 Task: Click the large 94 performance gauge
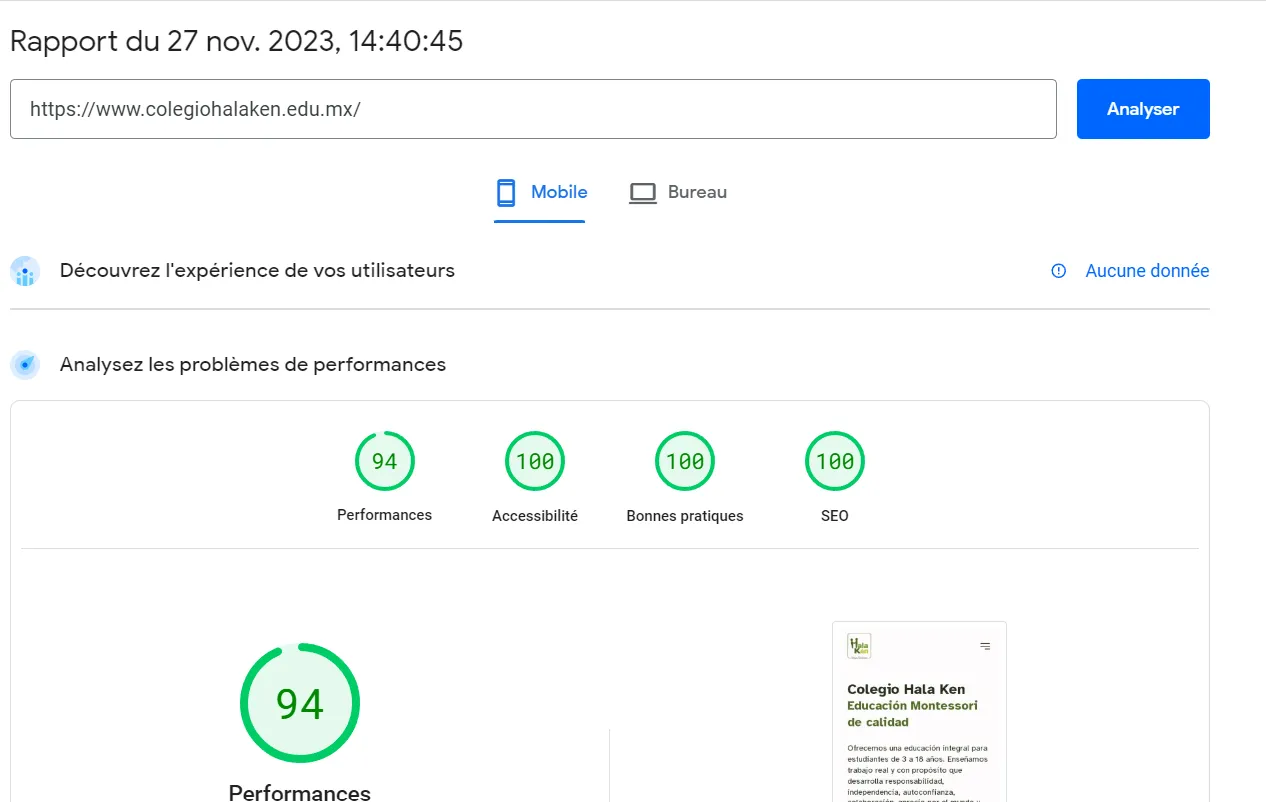(299, 704)
